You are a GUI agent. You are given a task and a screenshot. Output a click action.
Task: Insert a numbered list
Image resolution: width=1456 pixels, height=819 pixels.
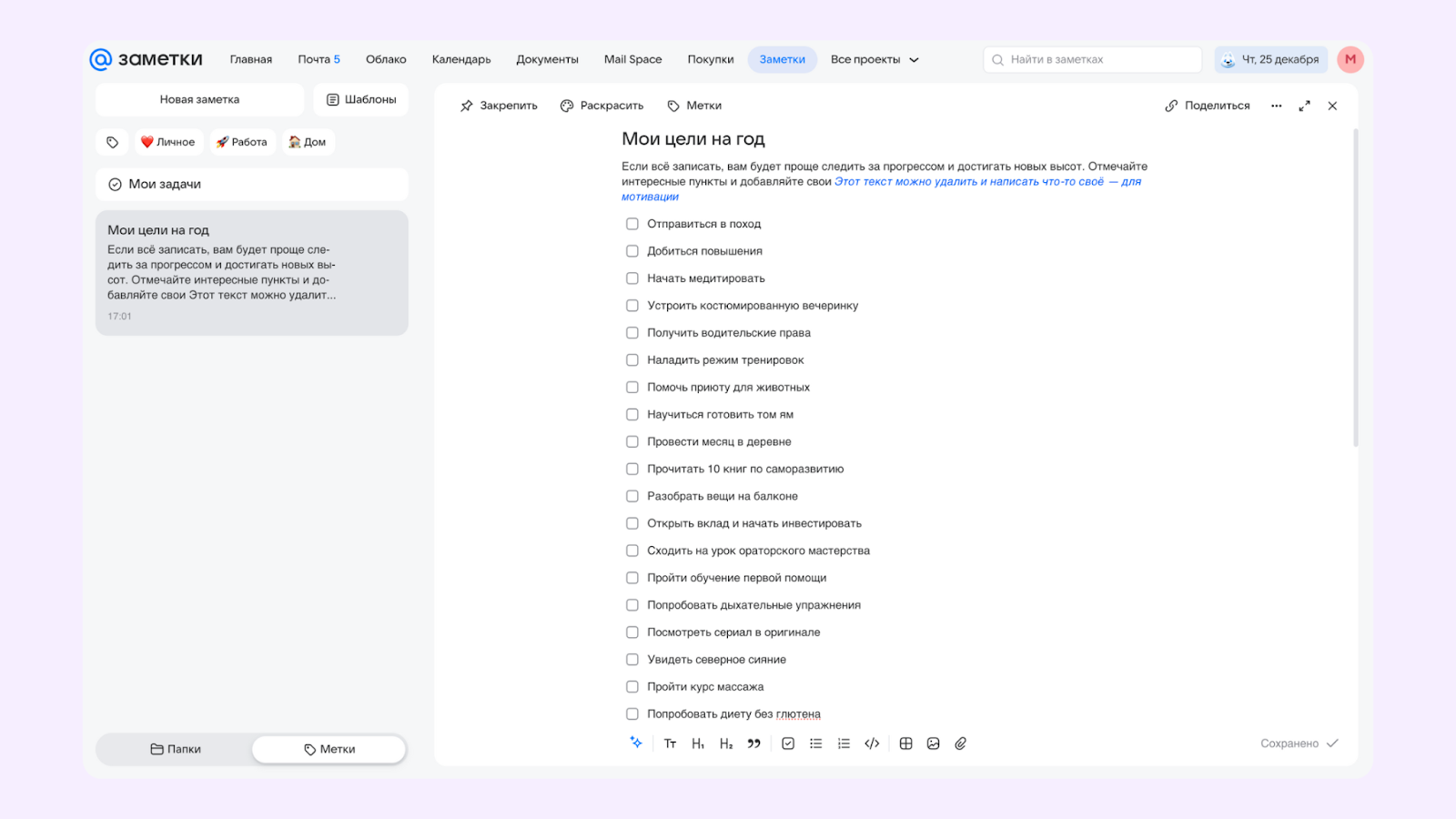pyautogui.click(x=843, y=743)
